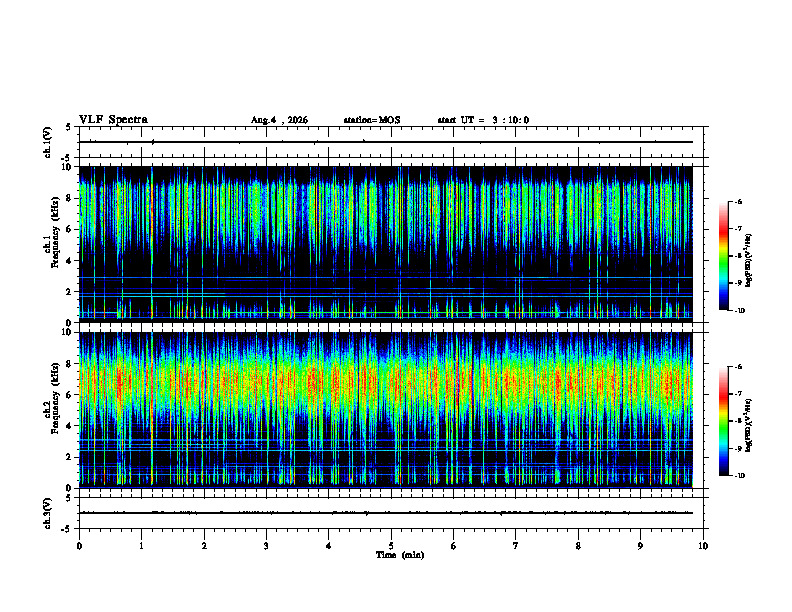This screenshot has height=612, width=792.
Task: Click the ch.1 spectrogram color scale bar
Action: (724, 256)
